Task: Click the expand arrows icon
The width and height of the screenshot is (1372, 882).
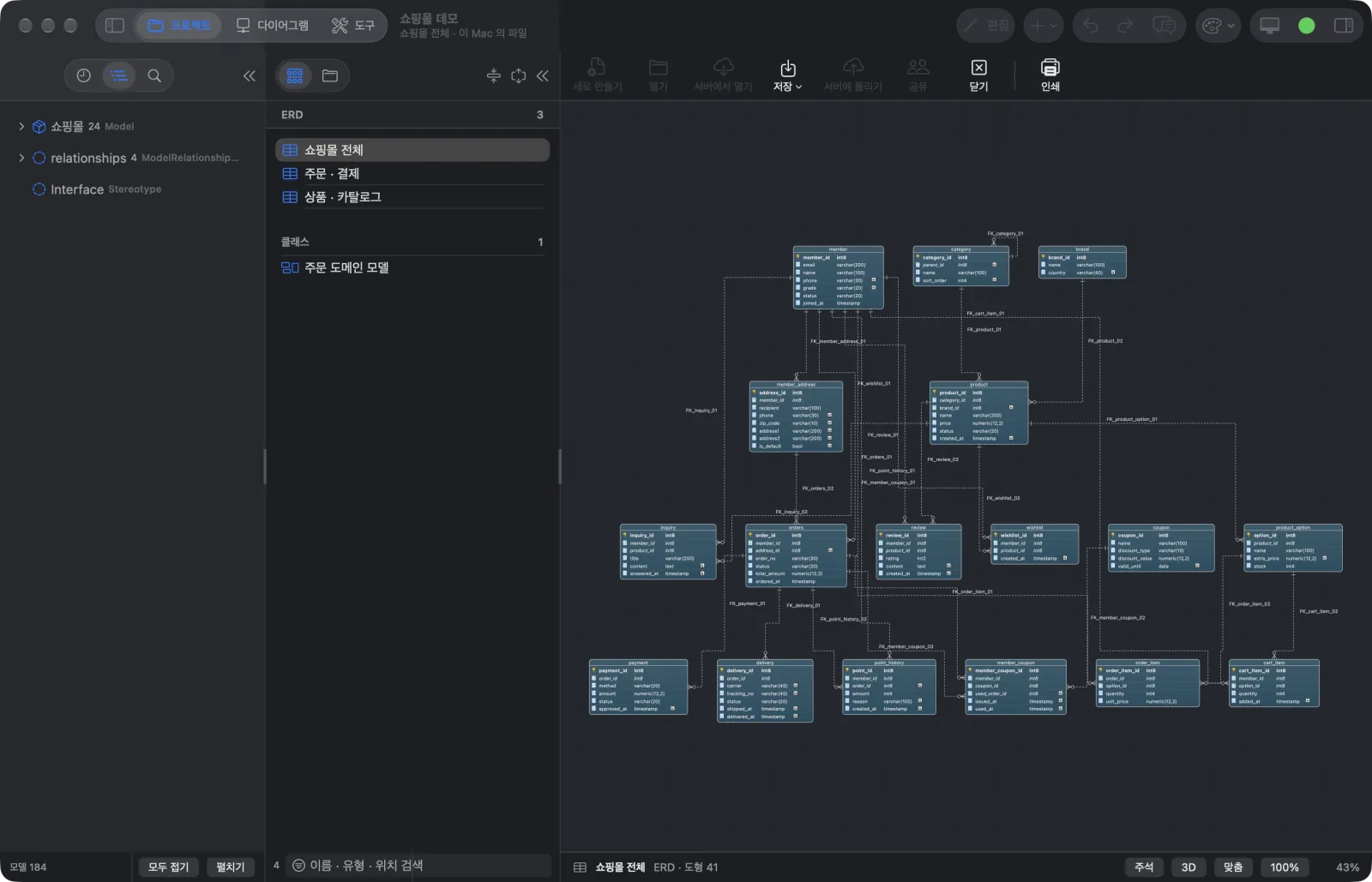Action: (x=519, y=75)
